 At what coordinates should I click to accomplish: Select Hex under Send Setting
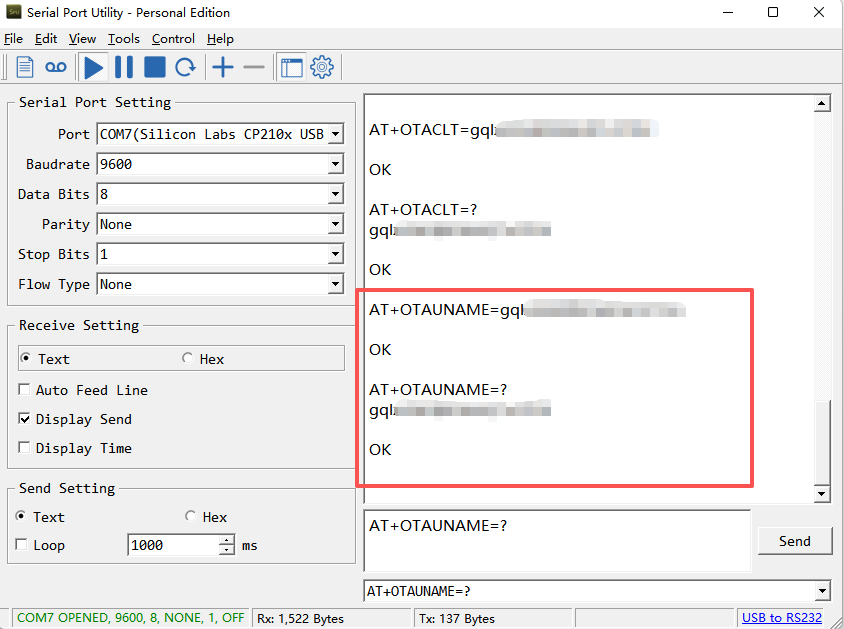click(x=206, y=517)
